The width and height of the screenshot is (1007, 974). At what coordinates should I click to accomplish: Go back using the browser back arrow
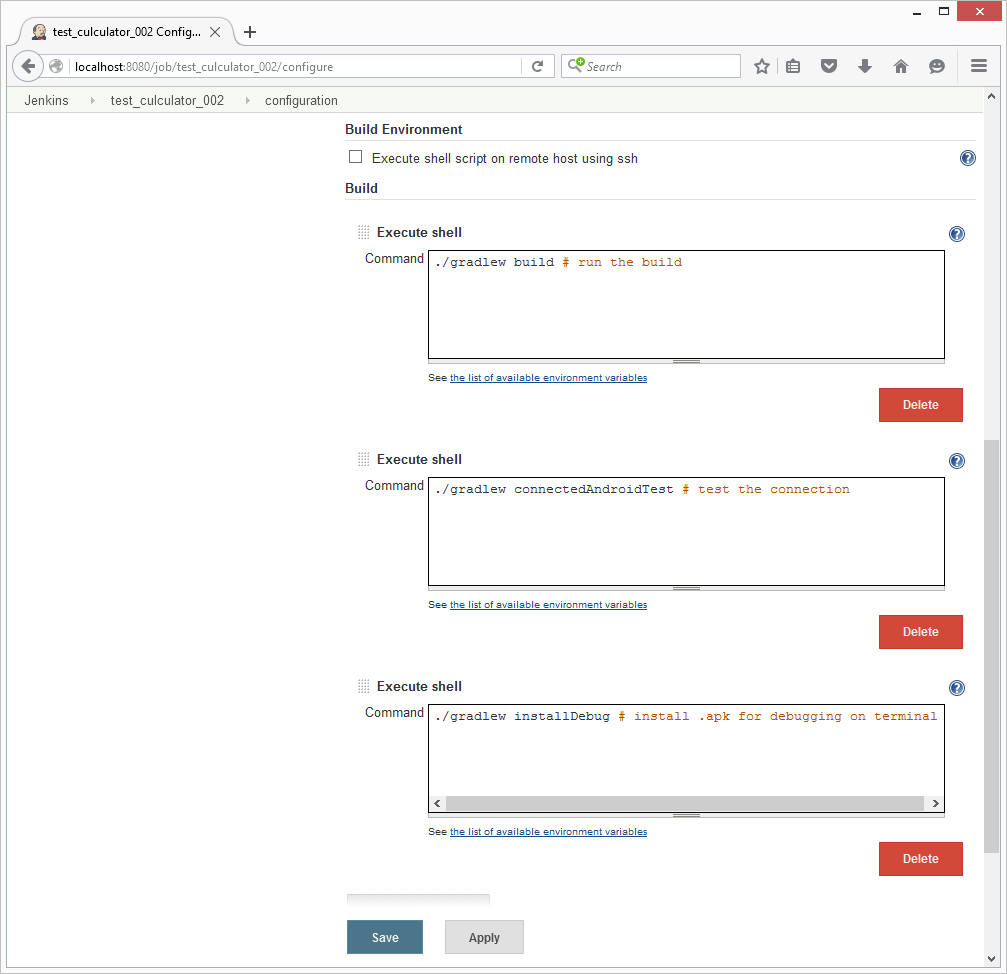click(x=28, y=66)
